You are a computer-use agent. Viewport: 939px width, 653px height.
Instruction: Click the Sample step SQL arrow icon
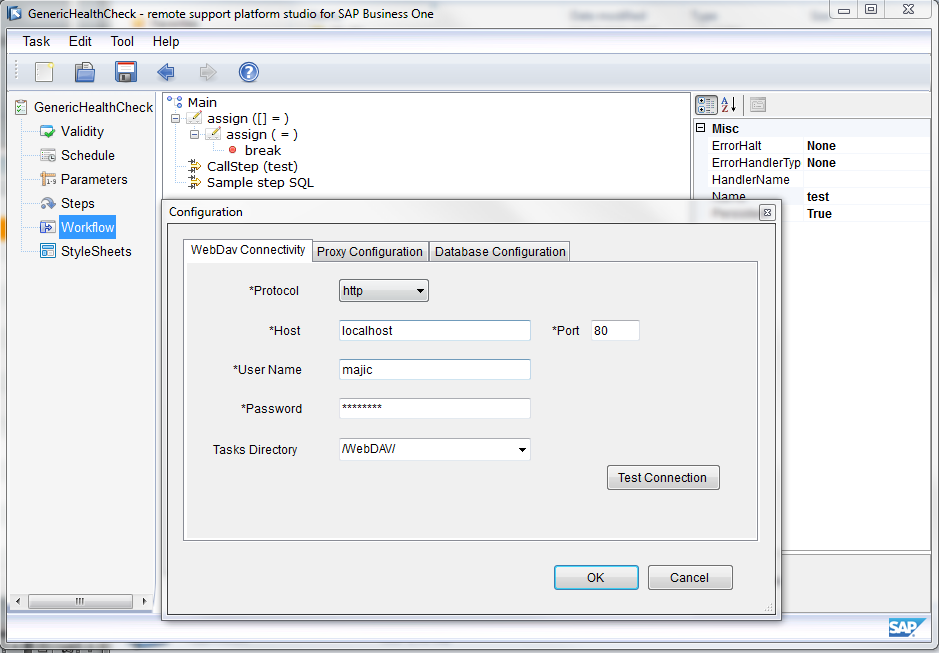click(x=195, y=182)
